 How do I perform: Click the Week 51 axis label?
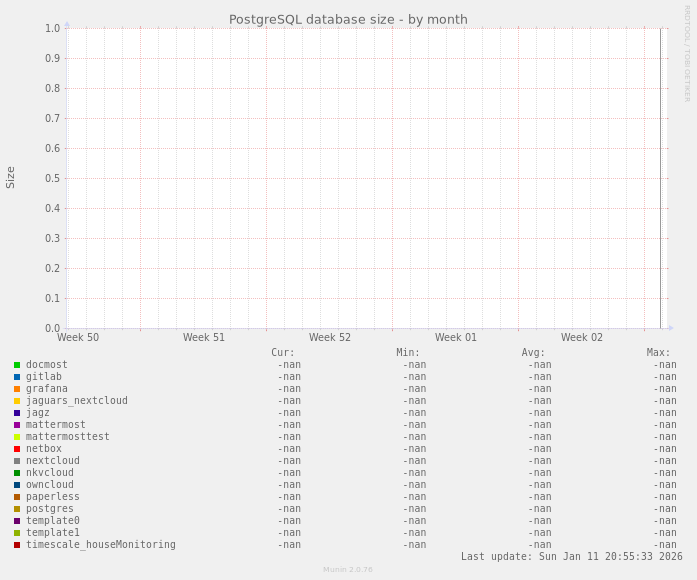[x=204, y=337]
